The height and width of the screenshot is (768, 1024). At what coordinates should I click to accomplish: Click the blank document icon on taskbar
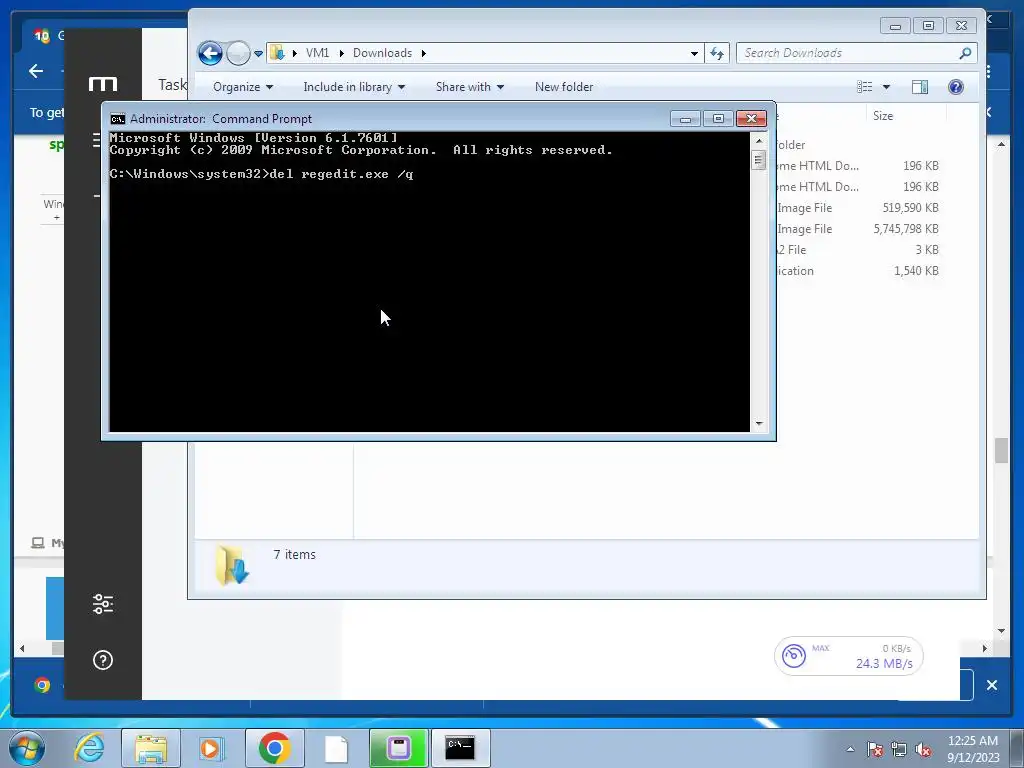pyautogui.click(x=336, y=748)
